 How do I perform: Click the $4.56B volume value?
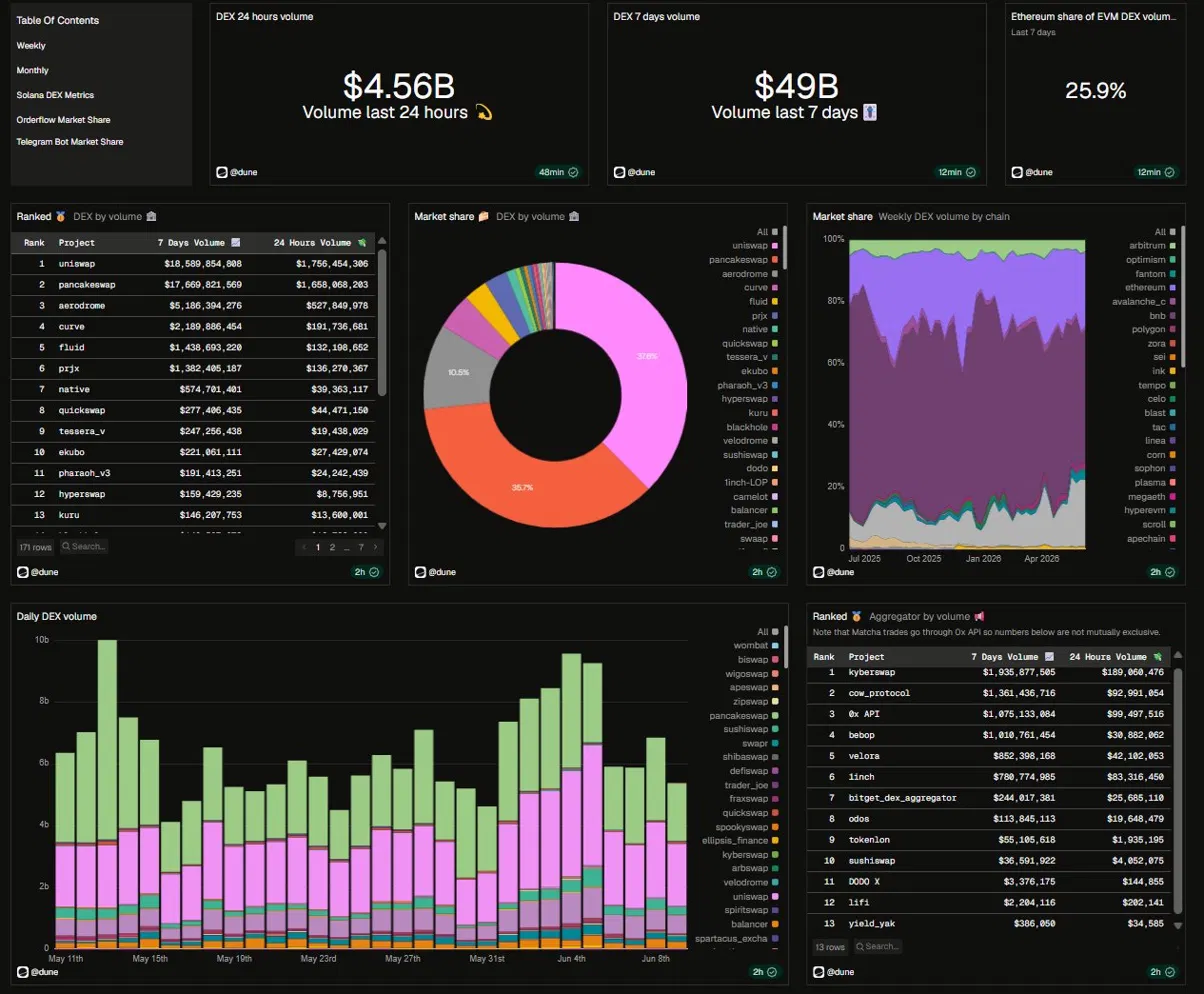click(x=398, y=85)
